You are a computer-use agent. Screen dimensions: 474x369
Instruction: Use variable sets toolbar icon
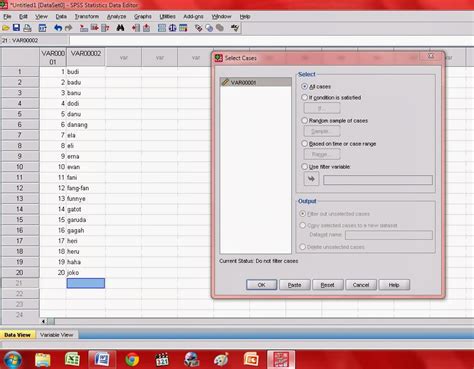(x=209, y=28)
